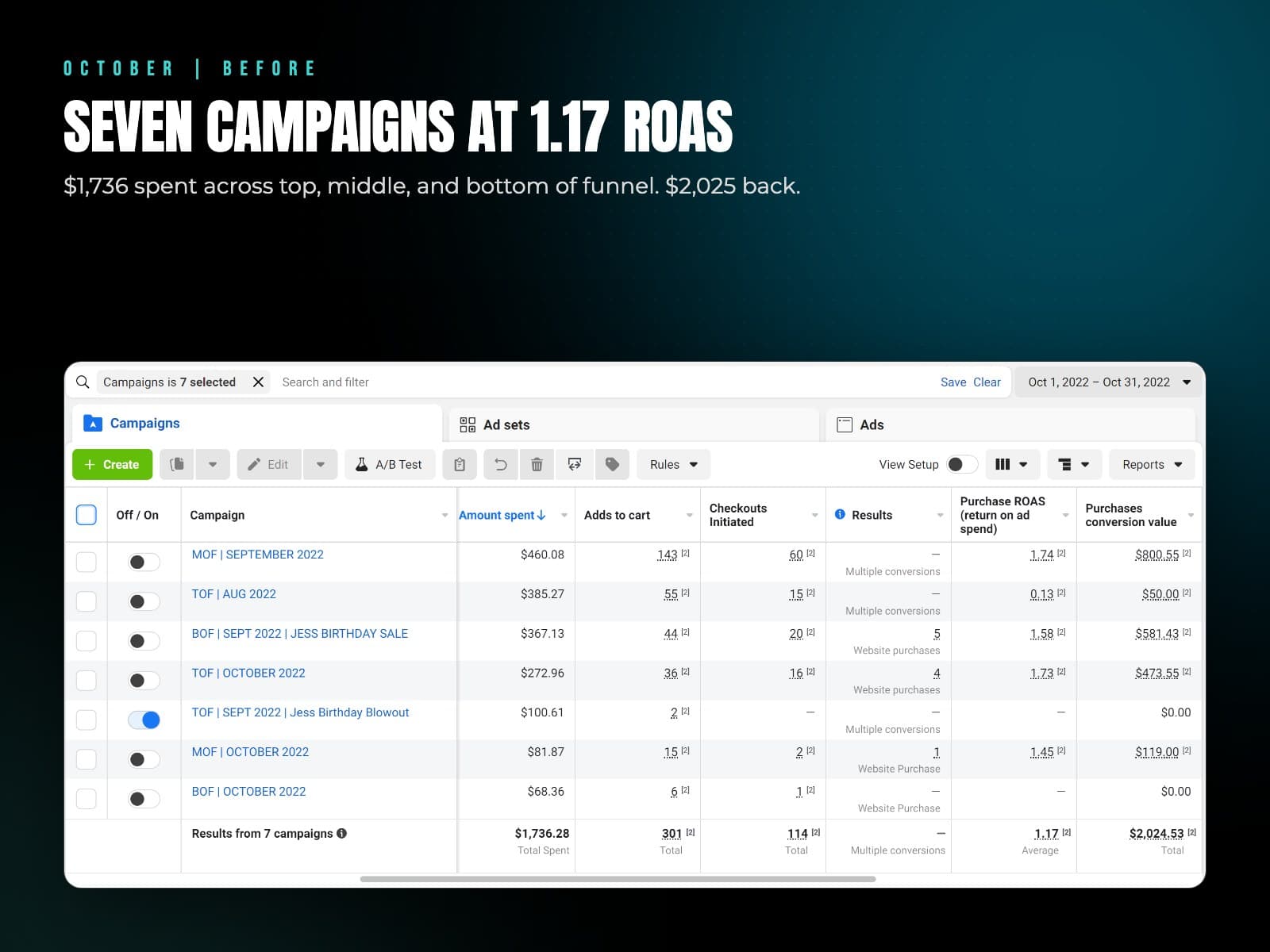
Task: Click the tag label icon
Action: pos(612,465)
